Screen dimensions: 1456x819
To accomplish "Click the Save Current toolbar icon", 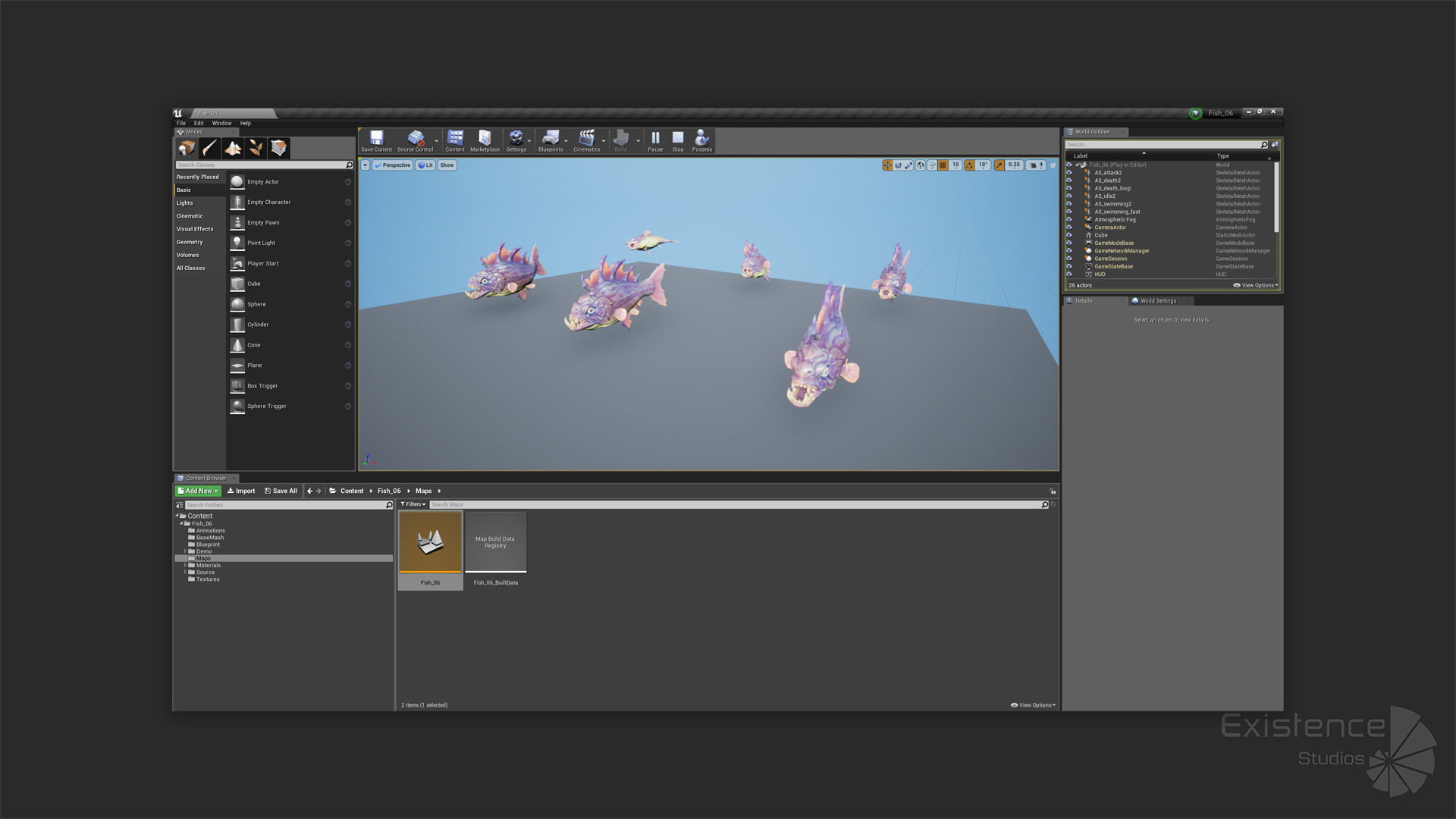I will tap(376, 140).
